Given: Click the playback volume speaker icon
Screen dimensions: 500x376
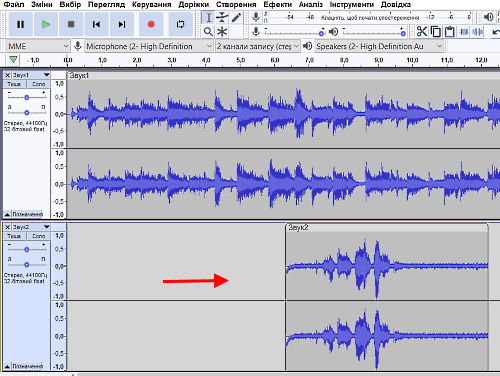Looking at the screenshot, I should (x=333, y=32).
